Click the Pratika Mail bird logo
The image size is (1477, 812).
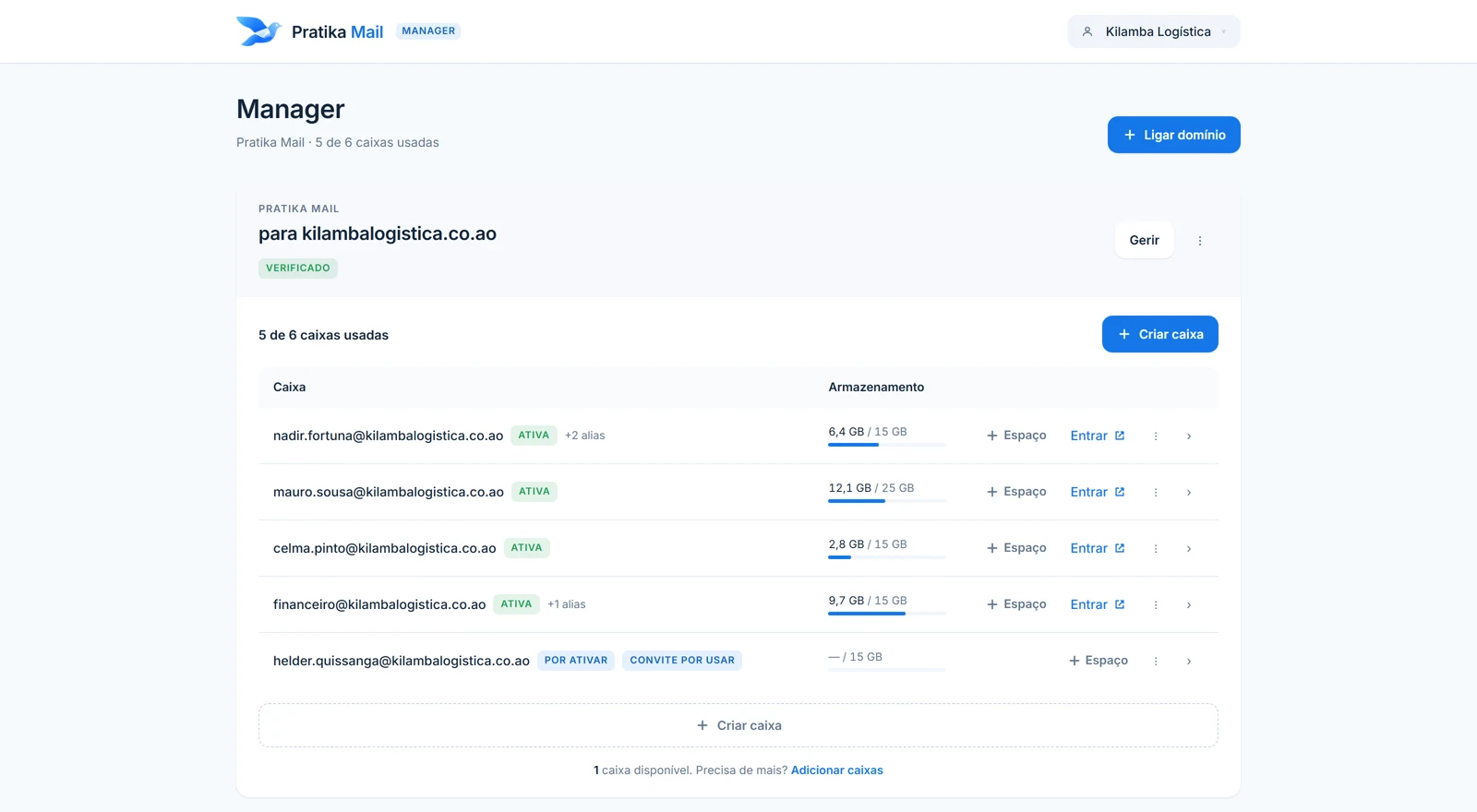258,31
